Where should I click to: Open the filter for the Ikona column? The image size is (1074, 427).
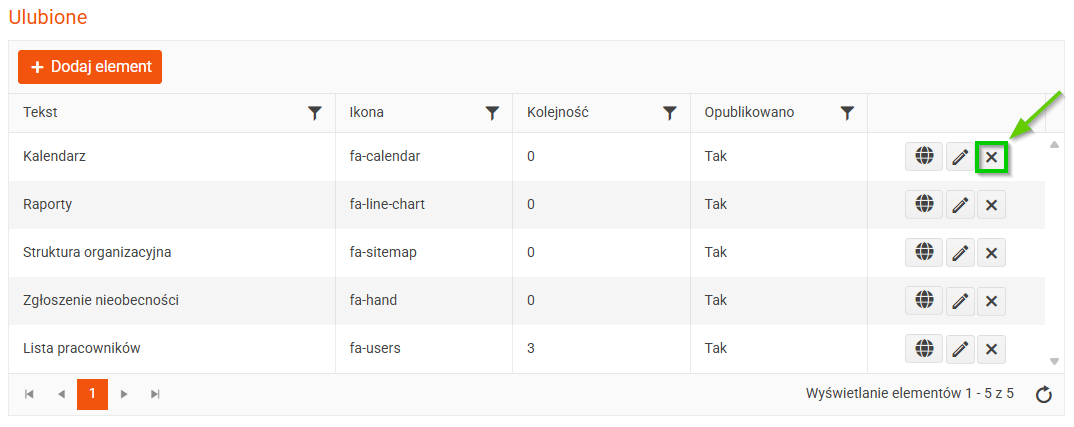492,114
